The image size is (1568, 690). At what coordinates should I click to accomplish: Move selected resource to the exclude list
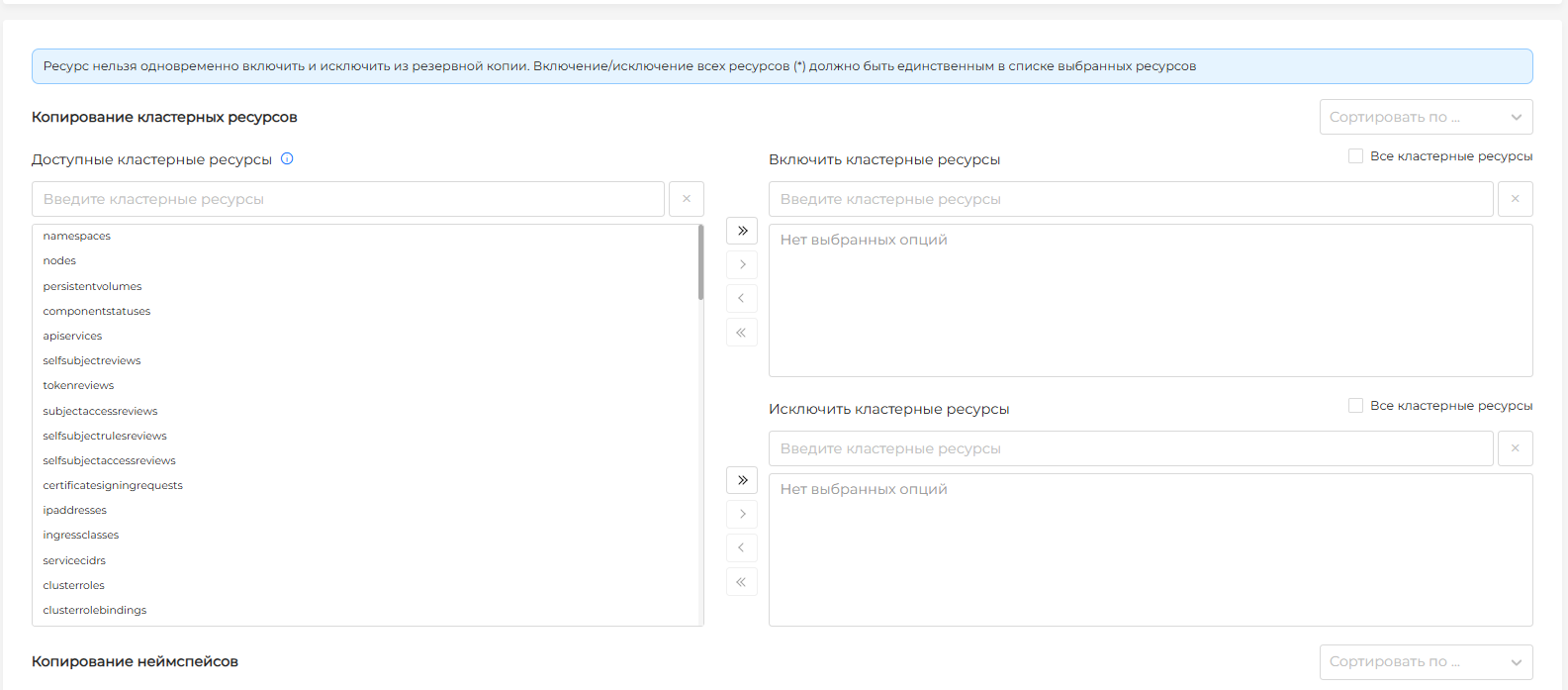[742, 514]
